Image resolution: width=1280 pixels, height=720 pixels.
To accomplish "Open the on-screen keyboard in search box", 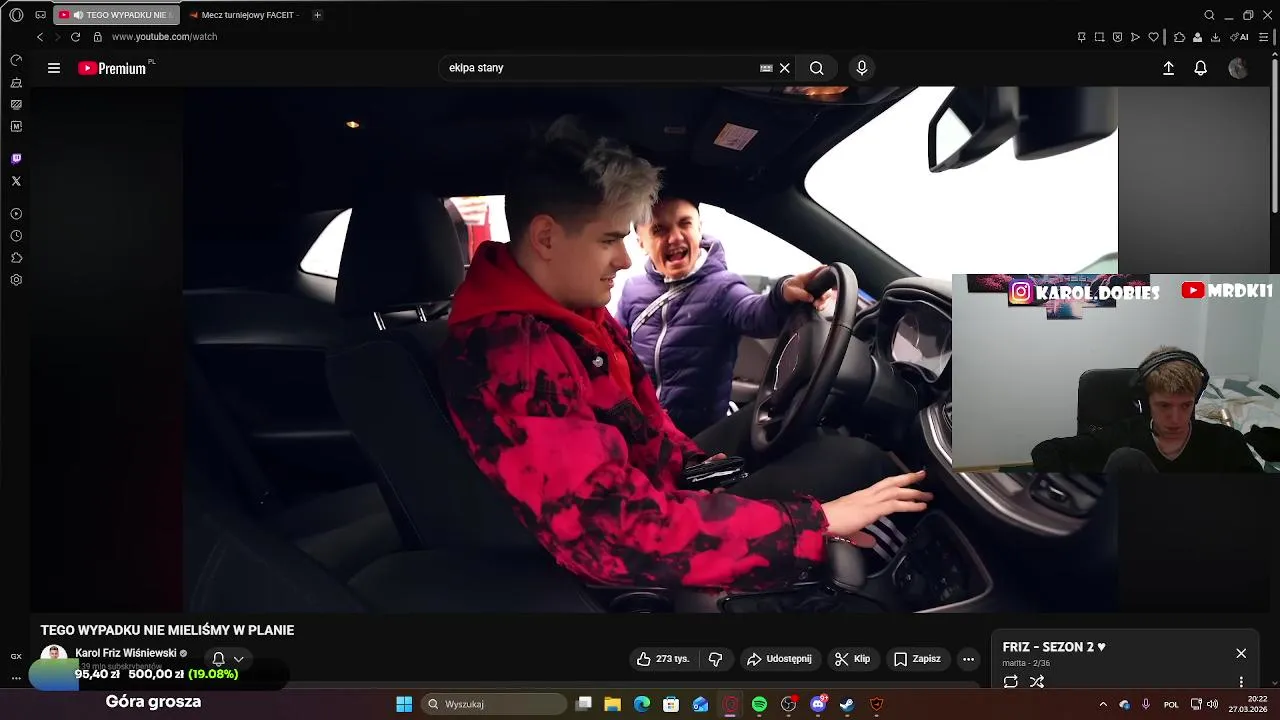I will coord(766,68).
